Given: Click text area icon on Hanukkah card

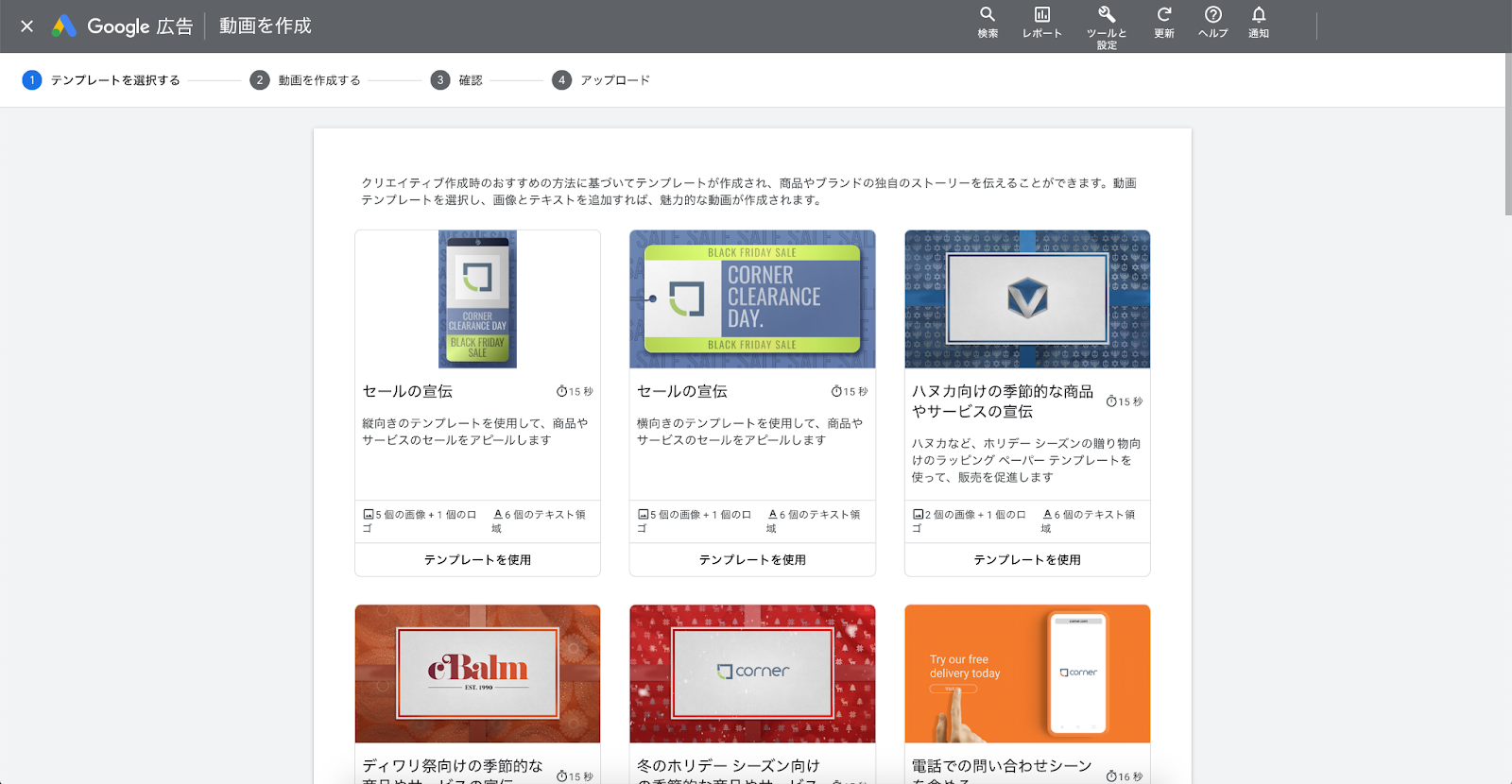Looking at the screenshot, I should click(1047, 515).
